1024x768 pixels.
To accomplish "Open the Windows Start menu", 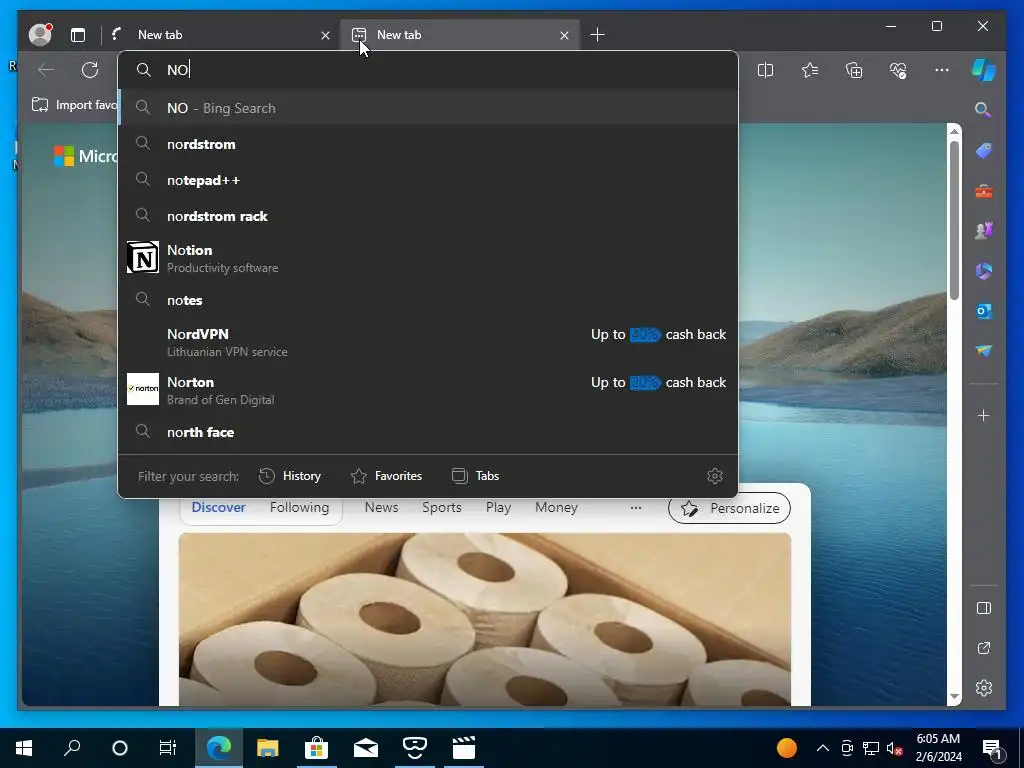I will click(x=24, y=748).
